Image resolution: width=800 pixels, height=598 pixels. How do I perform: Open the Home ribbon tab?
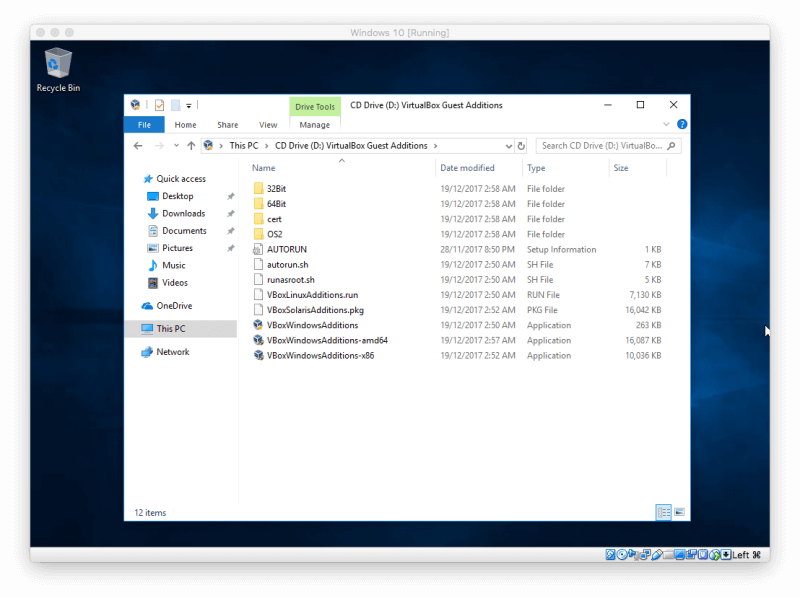tap(185, 125)
